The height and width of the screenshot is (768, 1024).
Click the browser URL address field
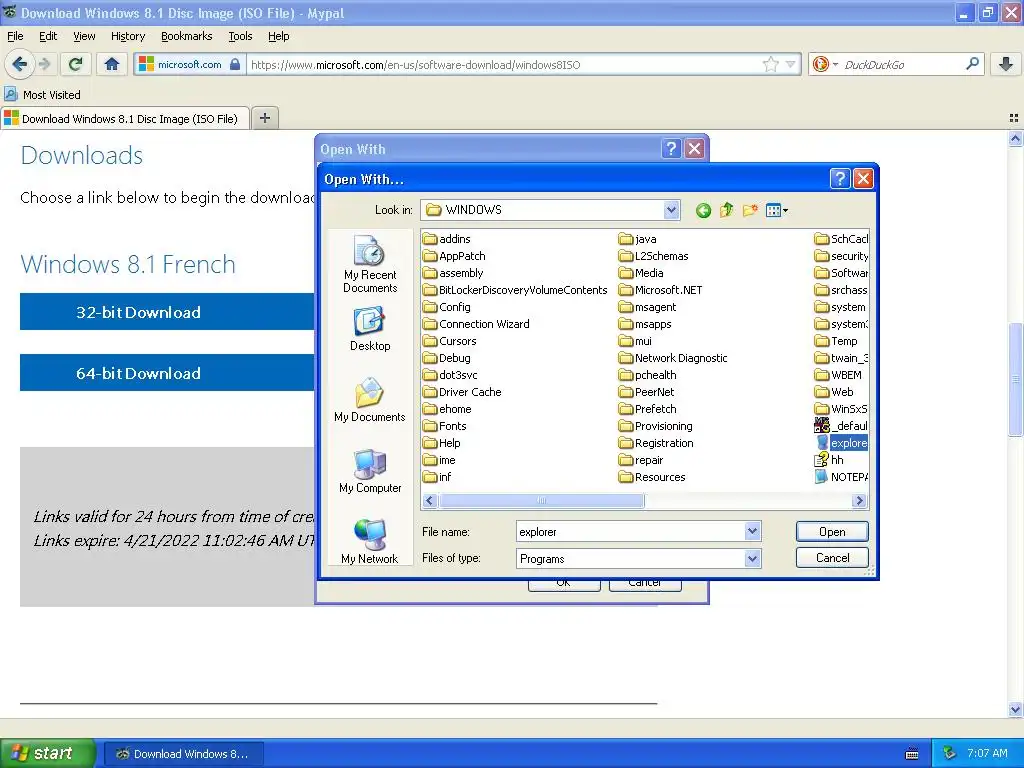[x=503, y=64]
